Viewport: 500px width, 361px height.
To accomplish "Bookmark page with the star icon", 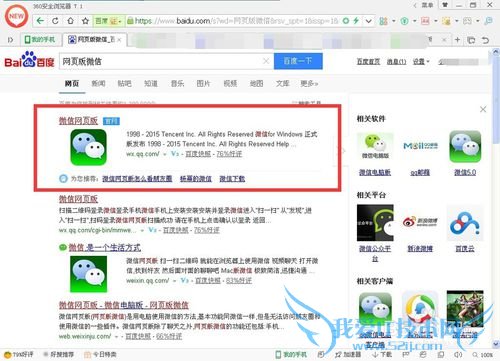I will tap(85, 21).
